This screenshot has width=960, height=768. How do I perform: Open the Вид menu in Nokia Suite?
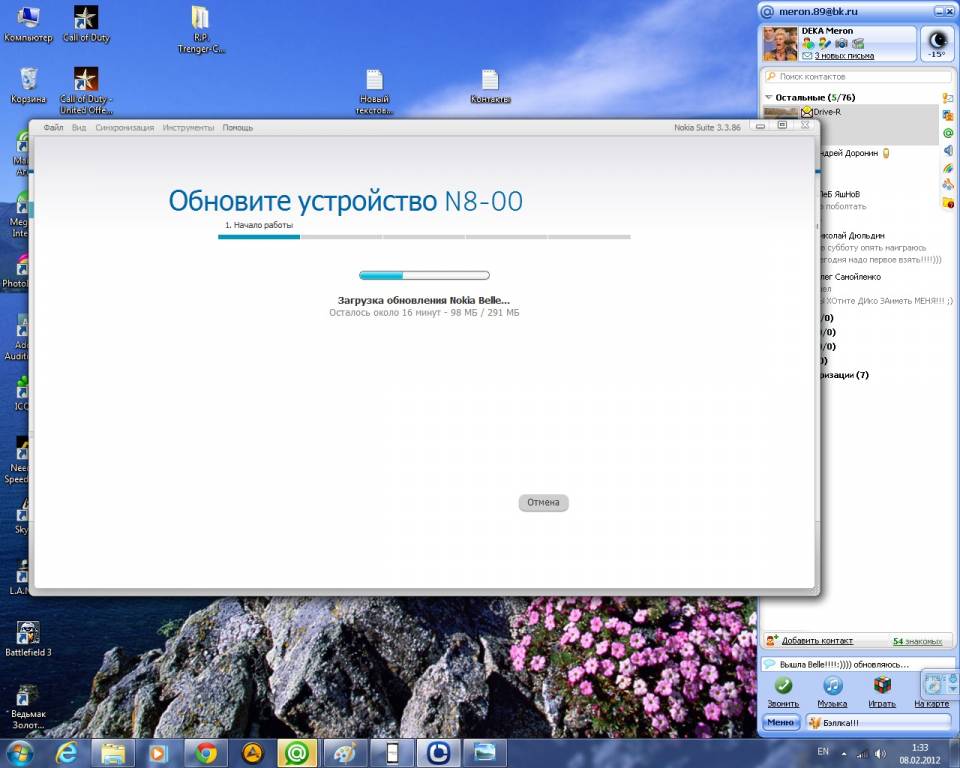(x=79, y=127)
